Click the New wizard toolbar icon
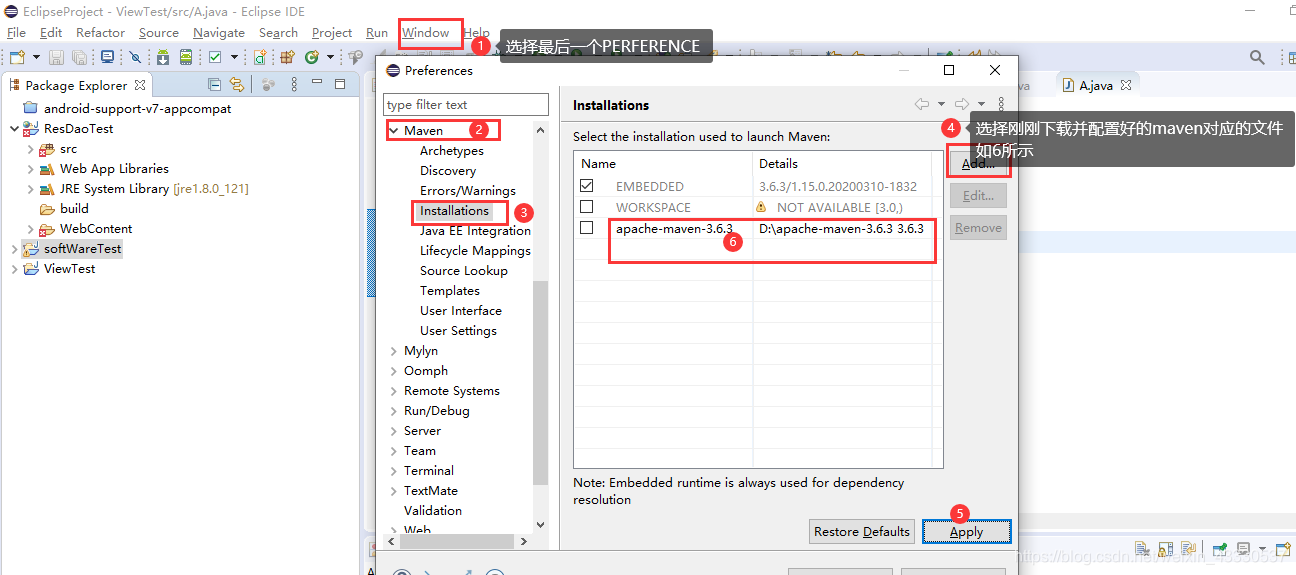 tap(17, 58)
